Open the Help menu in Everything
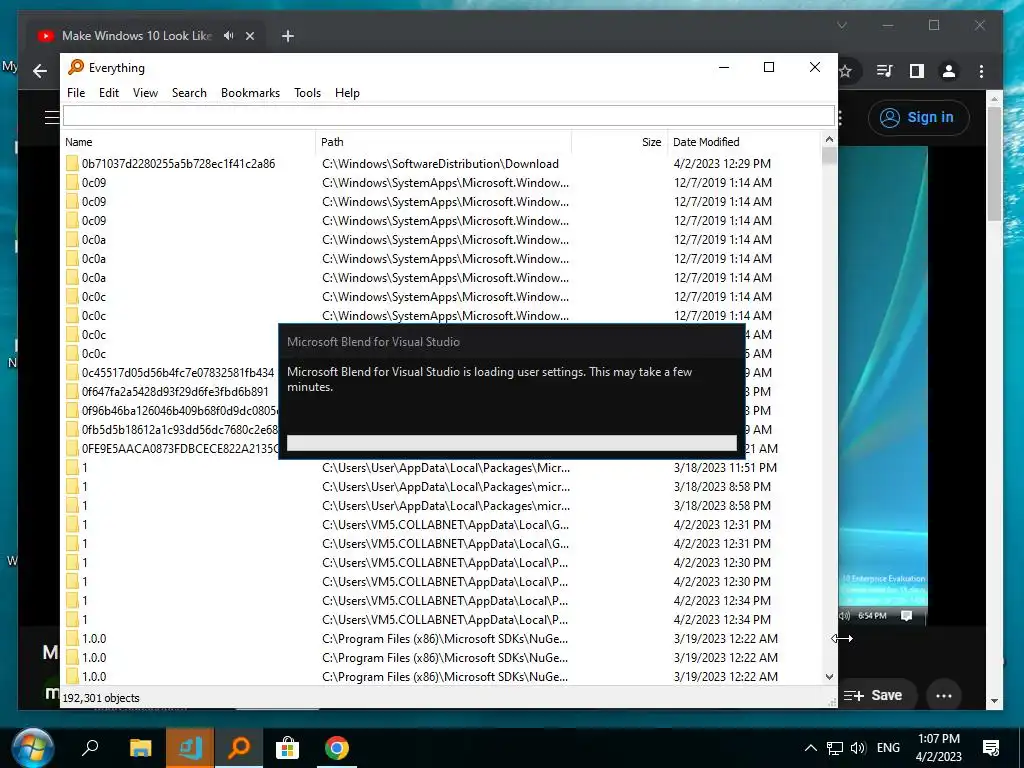Image resolution: width=1024 pixels, height=768 pixels. pyautogui.click(x=347, y=93)
